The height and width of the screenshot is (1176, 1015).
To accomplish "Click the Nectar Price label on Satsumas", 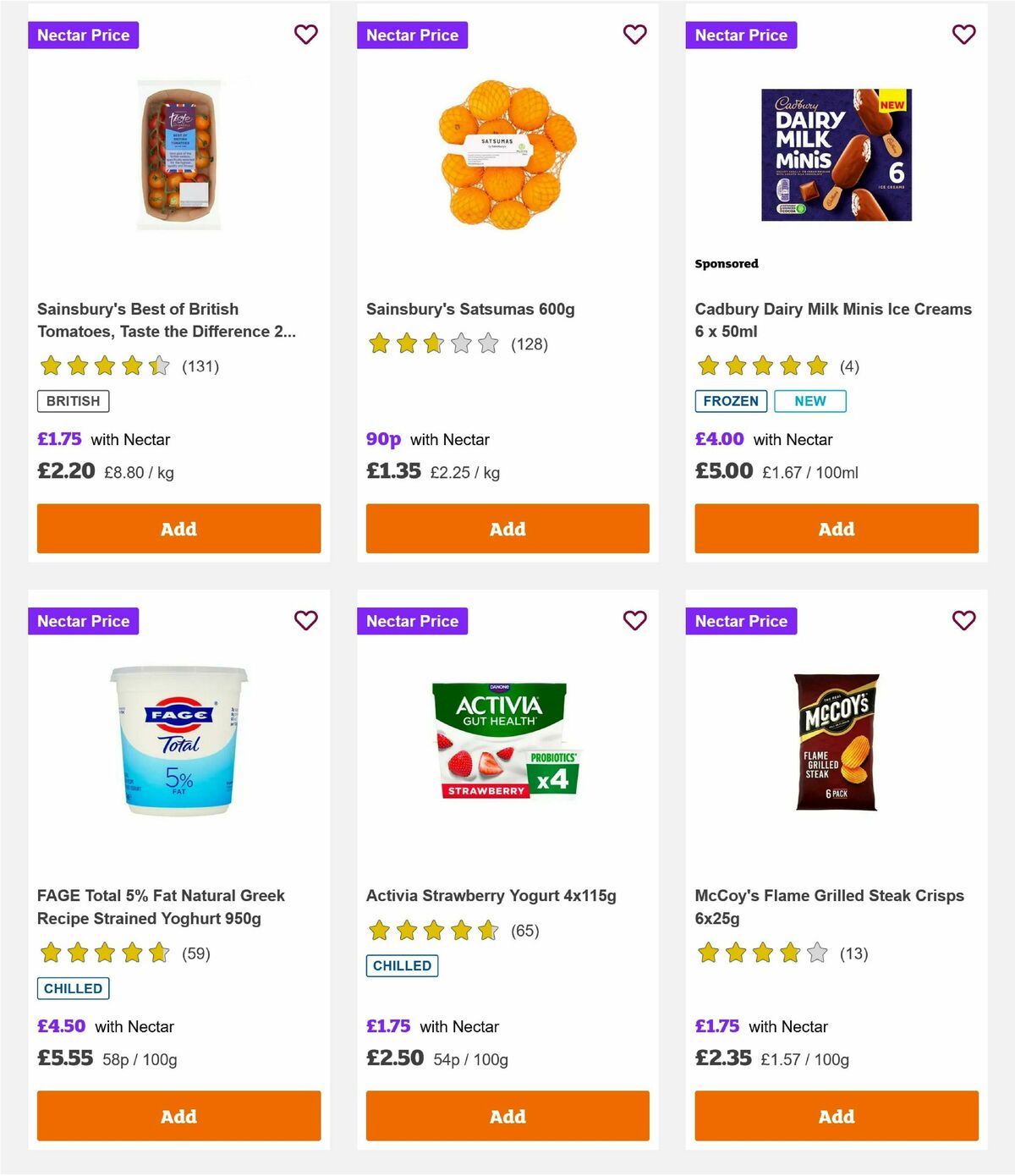I will (413, 35).
